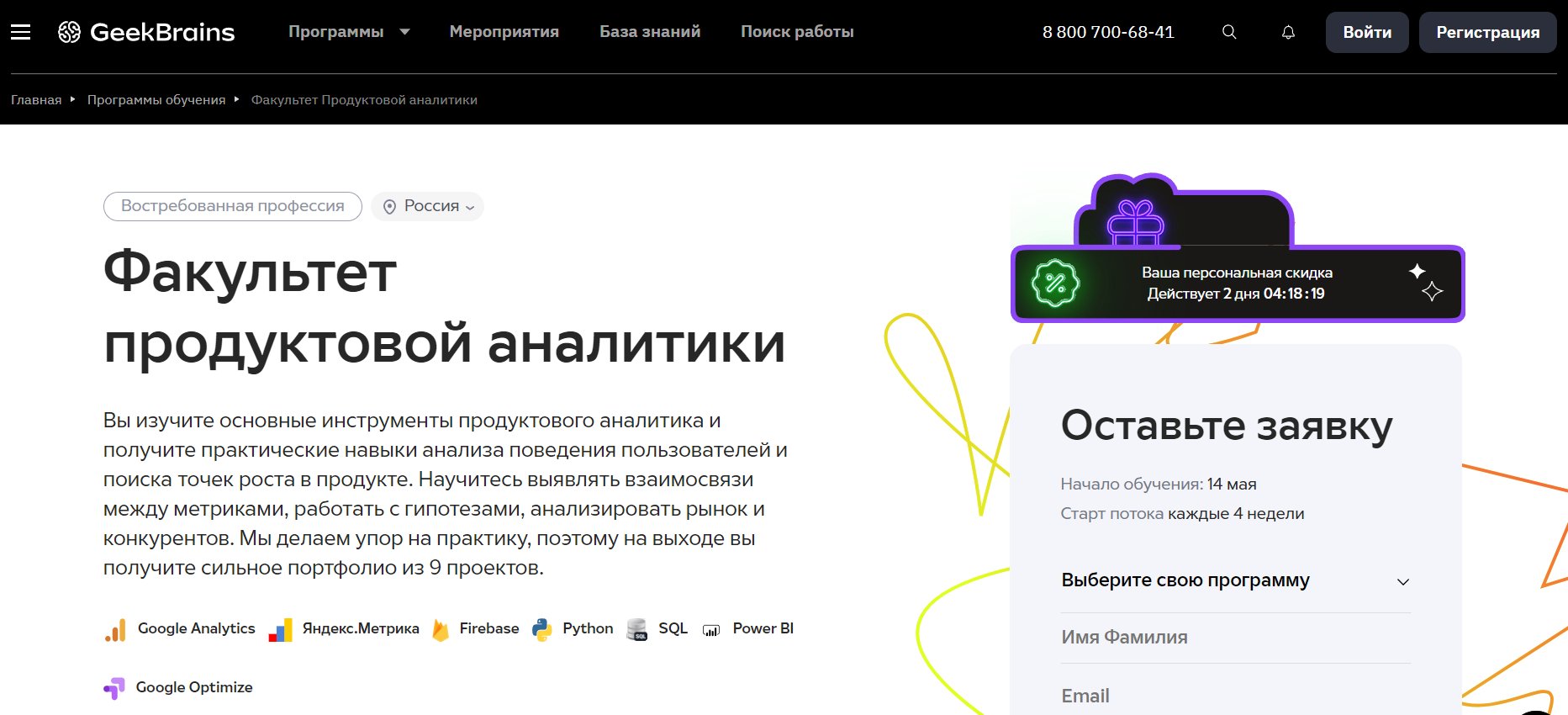Click the Power BI icon

click(711, 630)
